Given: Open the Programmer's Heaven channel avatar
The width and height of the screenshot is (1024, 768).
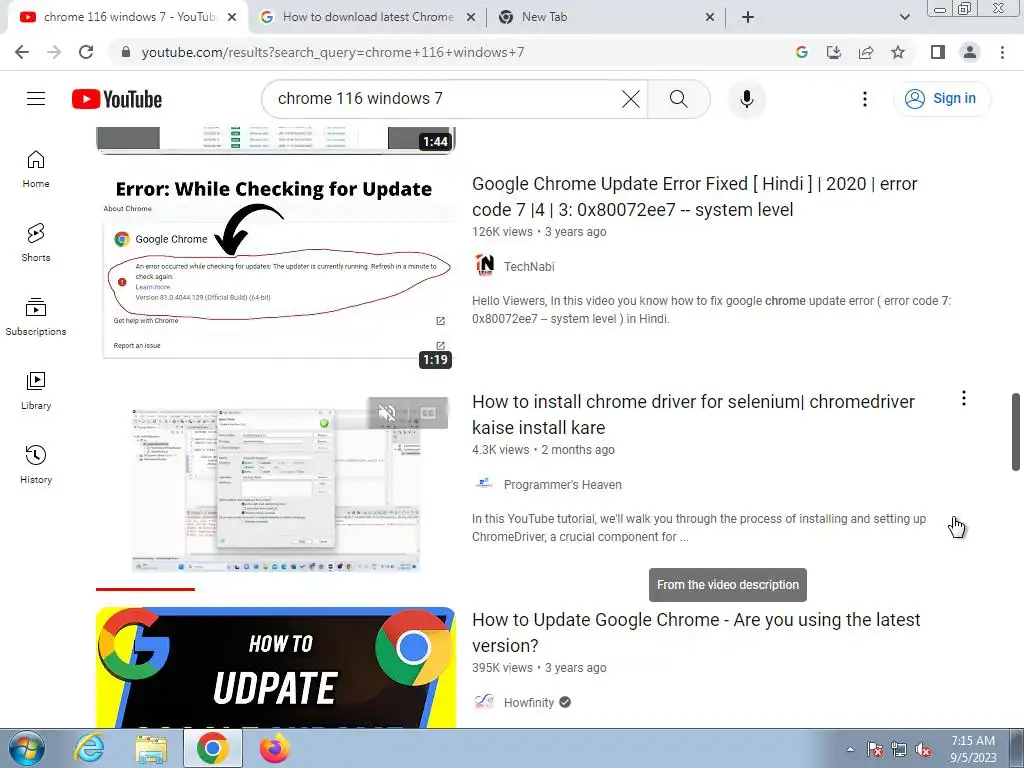Looking at the screenshot, I should [485, 484].
